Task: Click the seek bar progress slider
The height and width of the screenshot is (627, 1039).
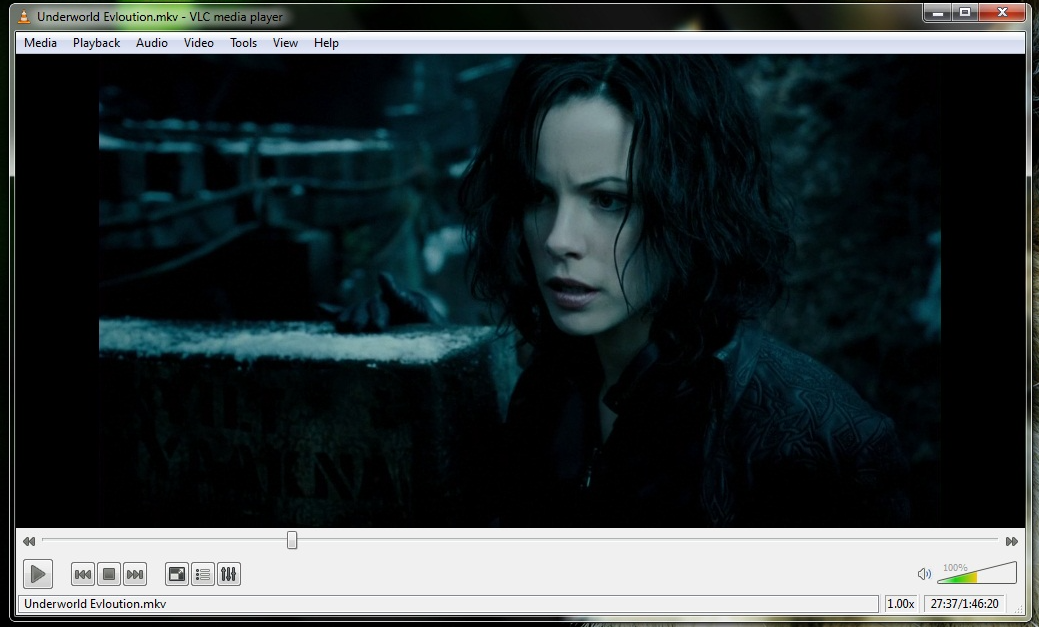Action: pos(291,539)
